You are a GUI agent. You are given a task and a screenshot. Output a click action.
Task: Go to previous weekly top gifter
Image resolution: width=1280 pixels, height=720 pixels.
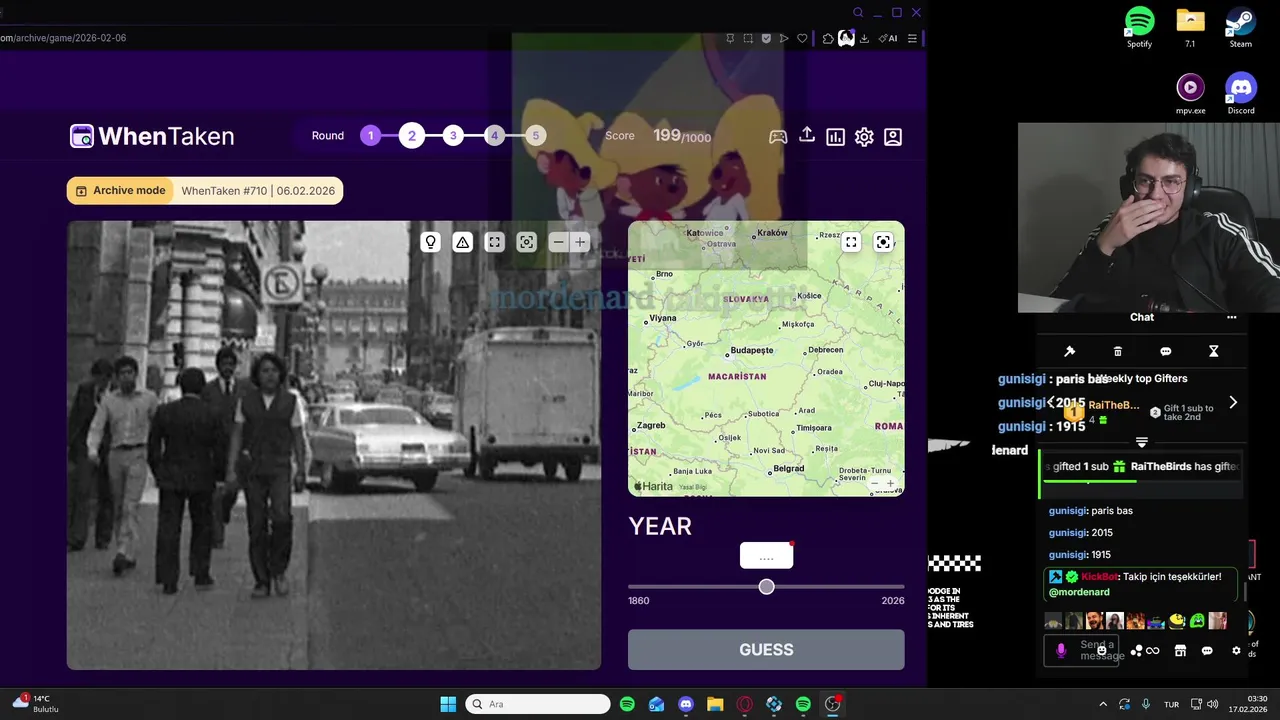tap(1051, 402)
